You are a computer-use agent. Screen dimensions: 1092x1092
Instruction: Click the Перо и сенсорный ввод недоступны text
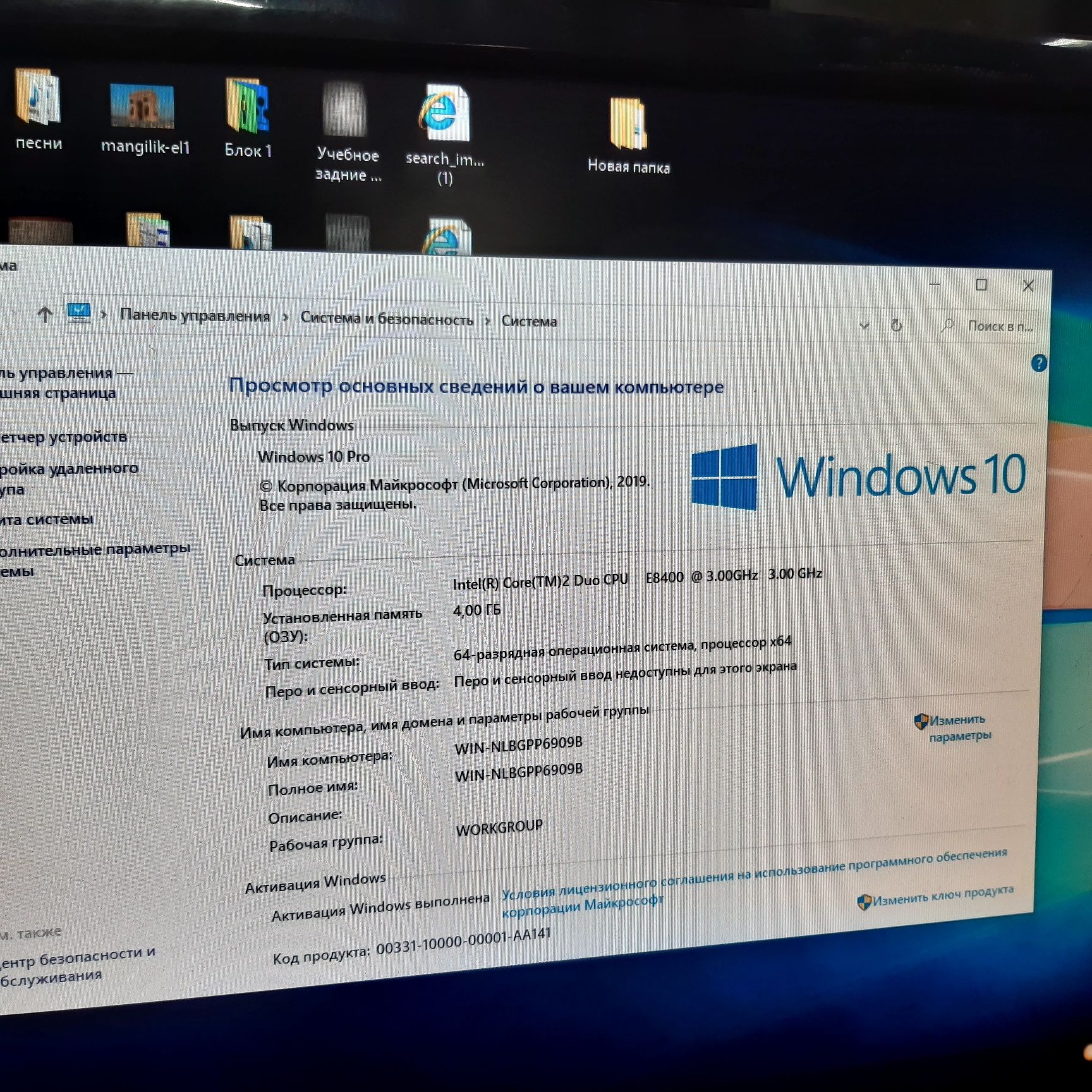[625, 674]
